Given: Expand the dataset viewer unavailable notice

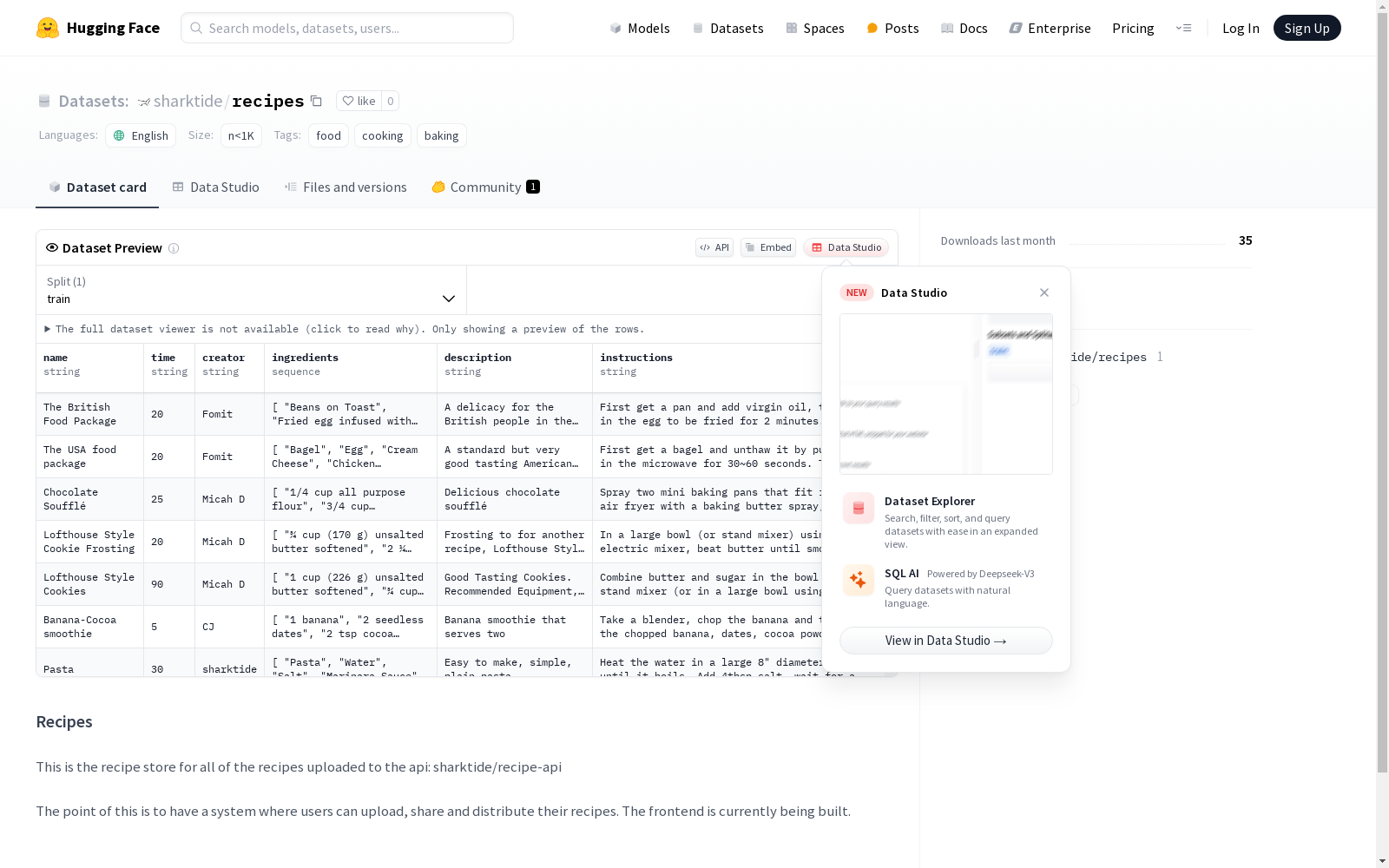Looking at the screenshot, I should coord(345,329).
